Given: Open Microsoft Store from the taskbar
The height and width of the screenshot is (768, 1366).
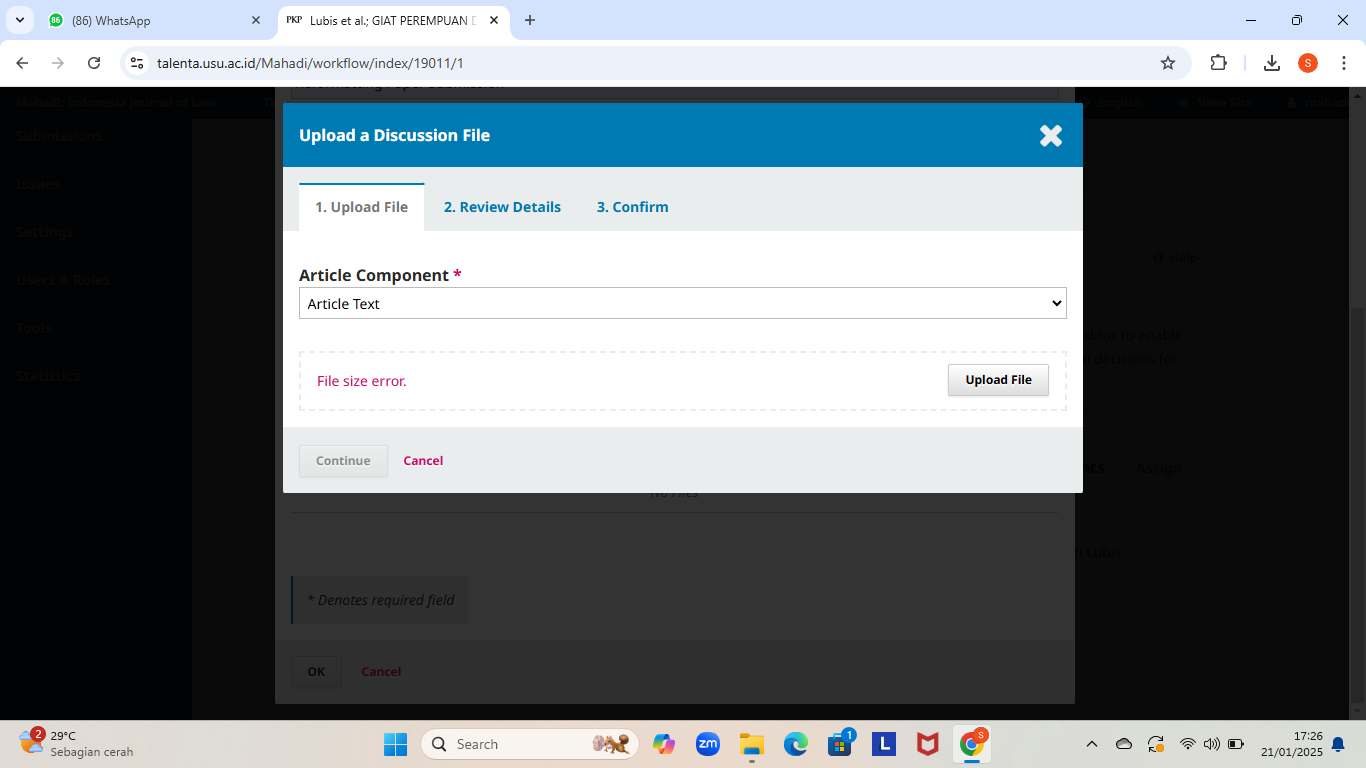Looking at the screenshot, I should click(840, 744).
